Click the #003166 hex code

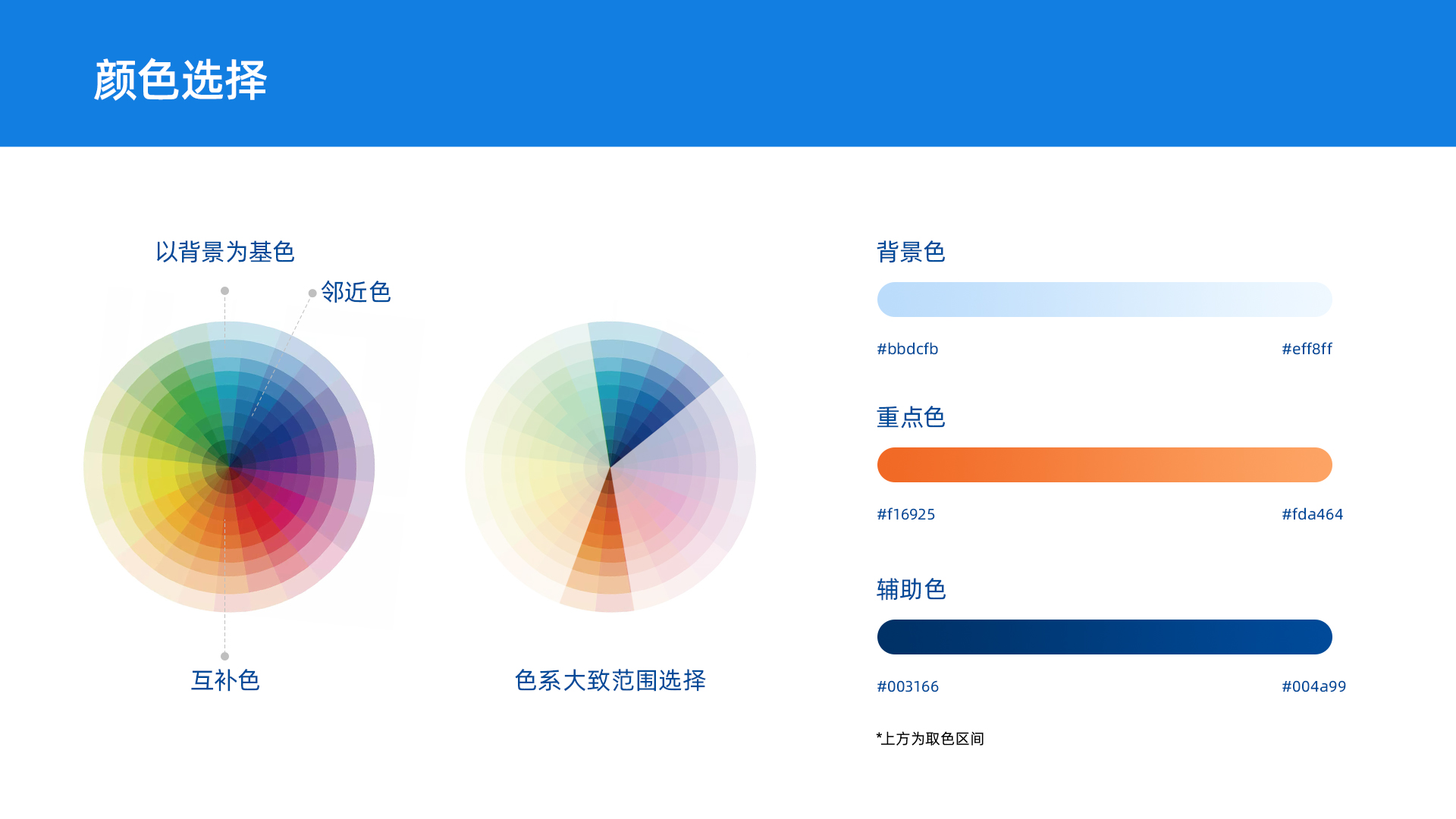908,686
